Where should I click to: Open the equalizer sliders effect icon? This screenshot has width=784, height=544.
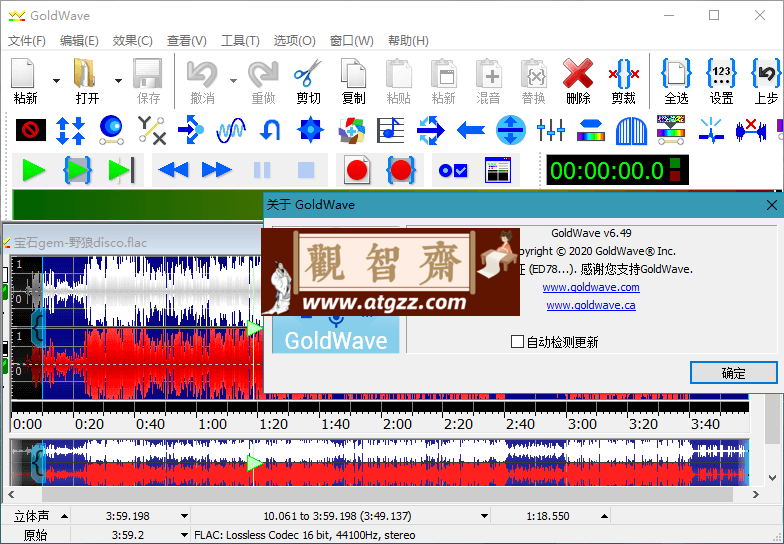click(x=550, y=130)
